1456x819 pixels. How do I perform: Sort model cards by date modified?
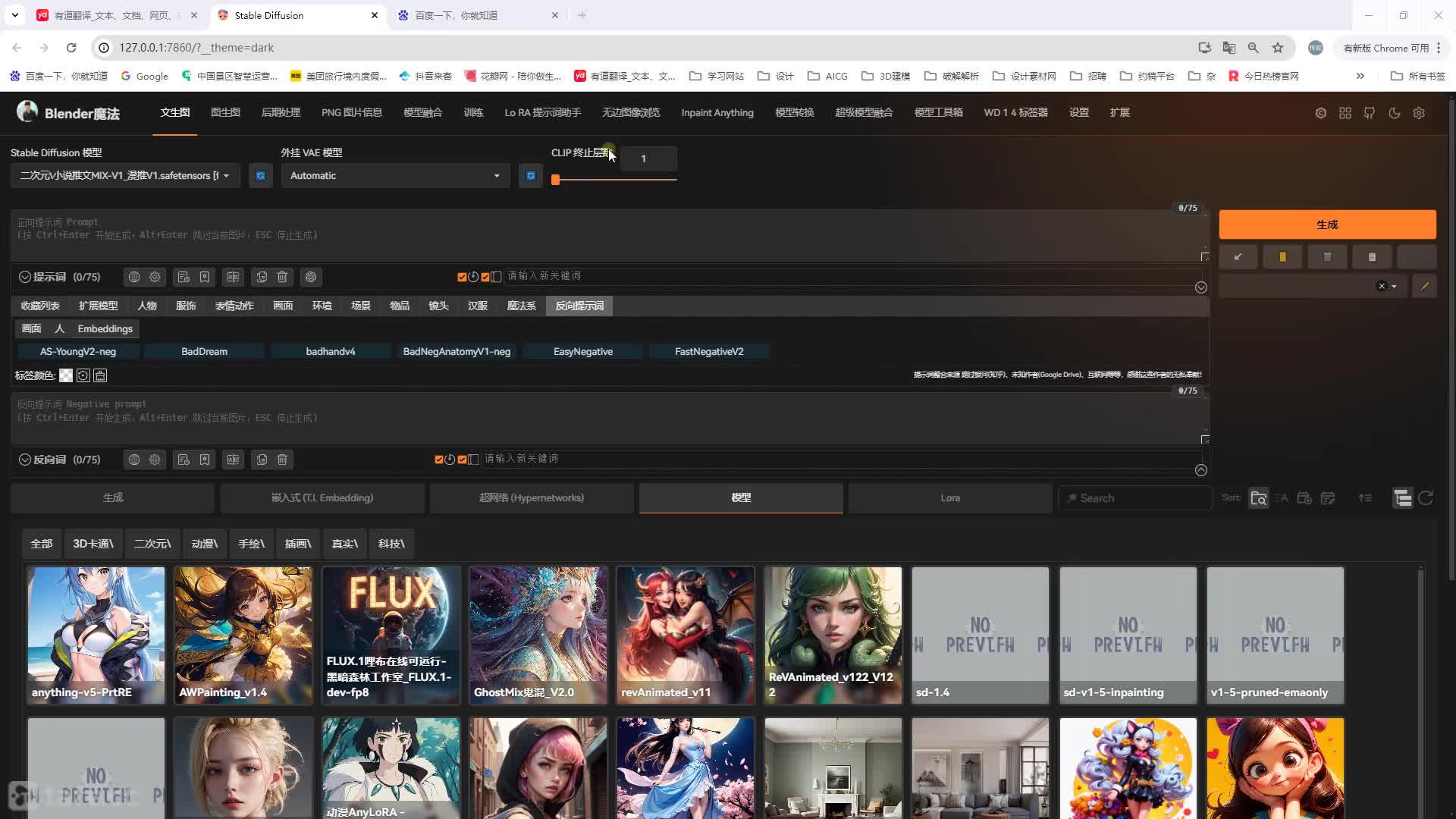point(1328,499)
